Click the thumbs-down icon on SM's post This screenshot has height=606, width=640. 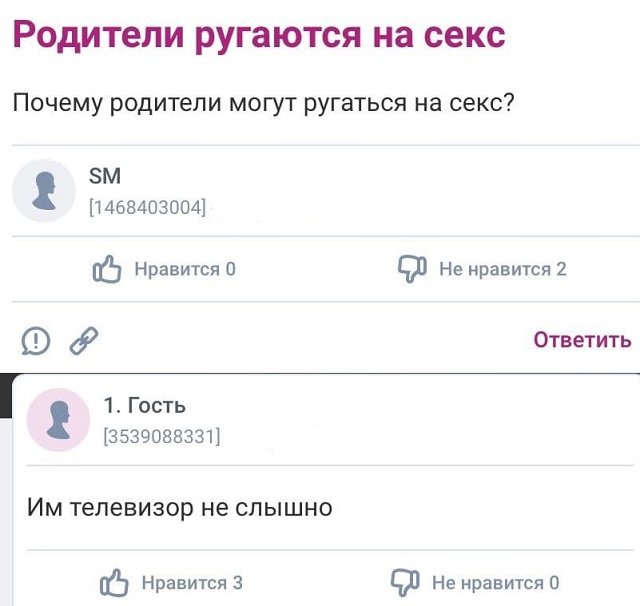pos(412,267)
